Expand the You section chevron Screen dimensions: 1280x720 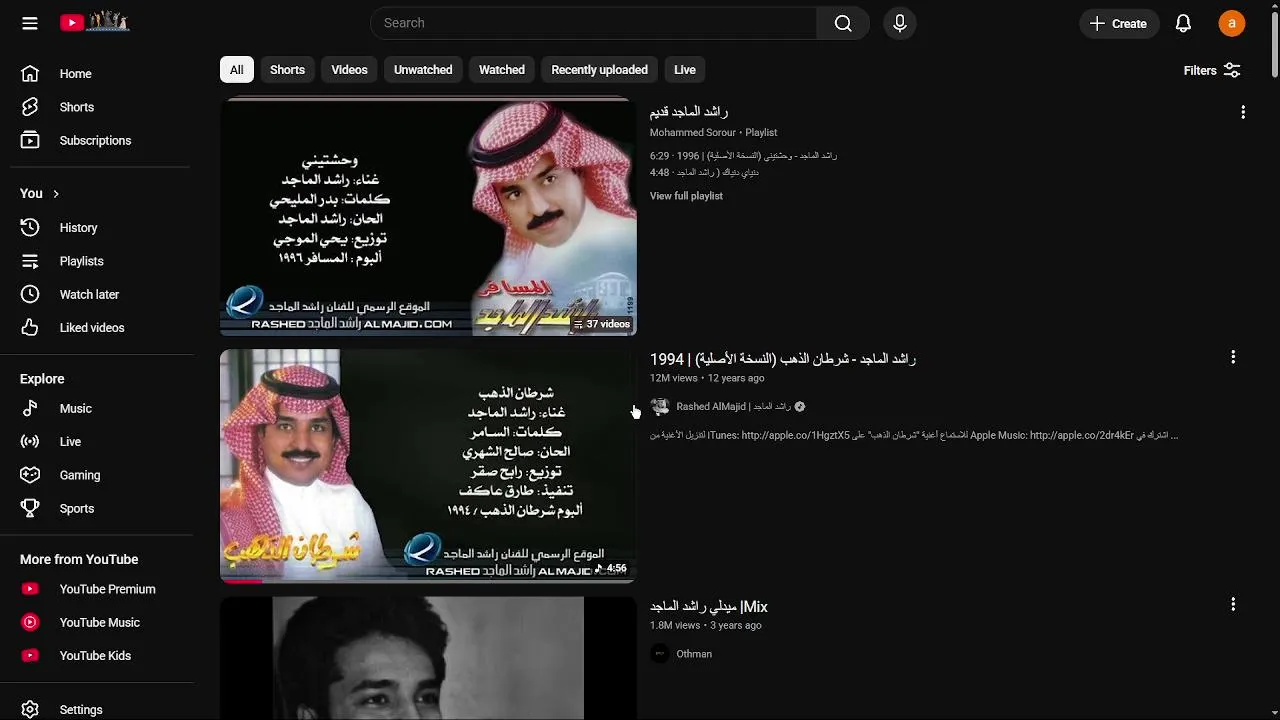(56, 193)
